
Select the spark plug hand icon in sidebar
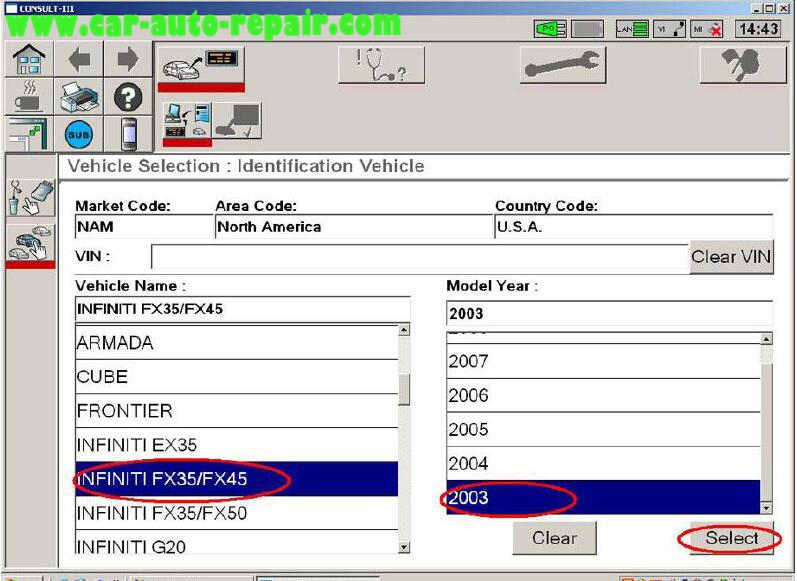[31, 197]
